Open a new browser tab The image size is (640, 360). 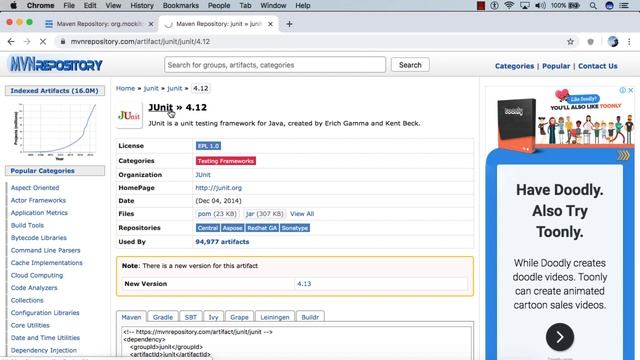[x=289, y=24]
